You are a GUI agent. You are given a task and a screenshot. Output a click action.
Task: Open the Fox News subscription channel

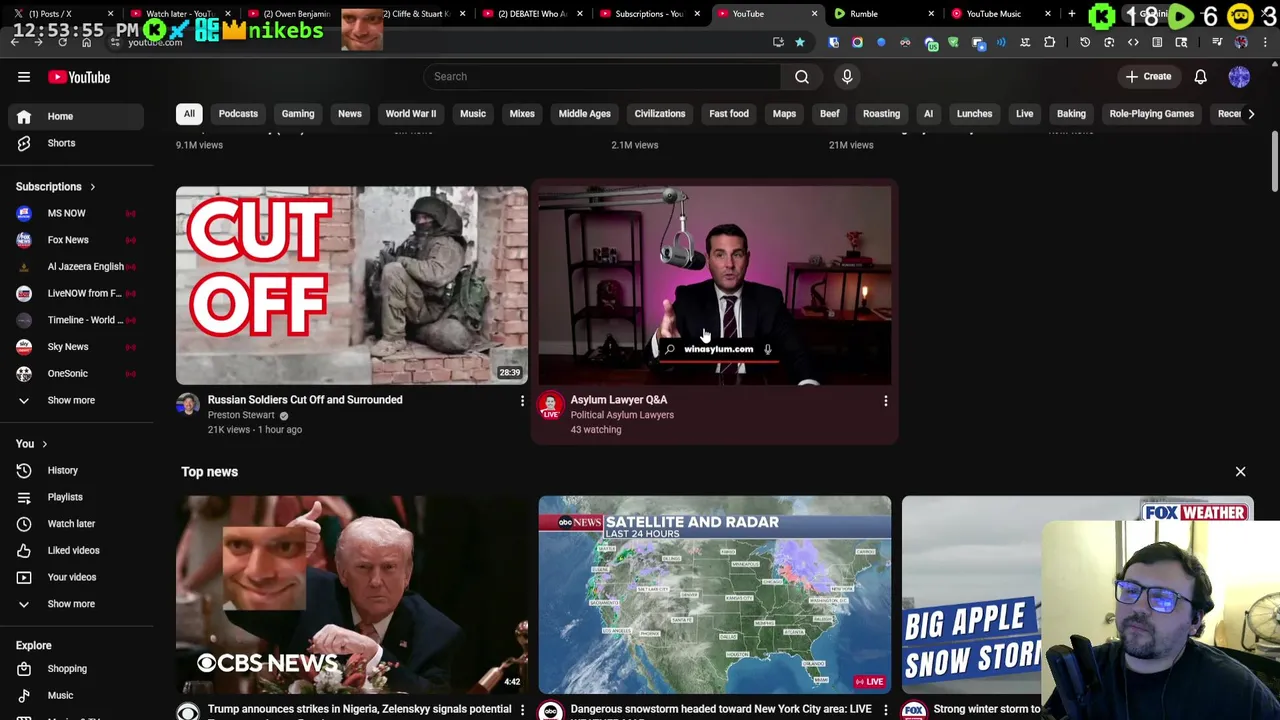pyautogui.click(x=76, y=240)
